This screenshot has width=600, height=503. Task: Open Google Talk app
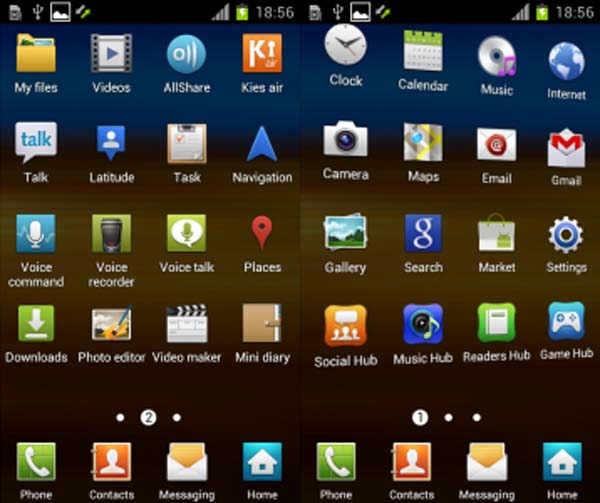pos(36,142)
